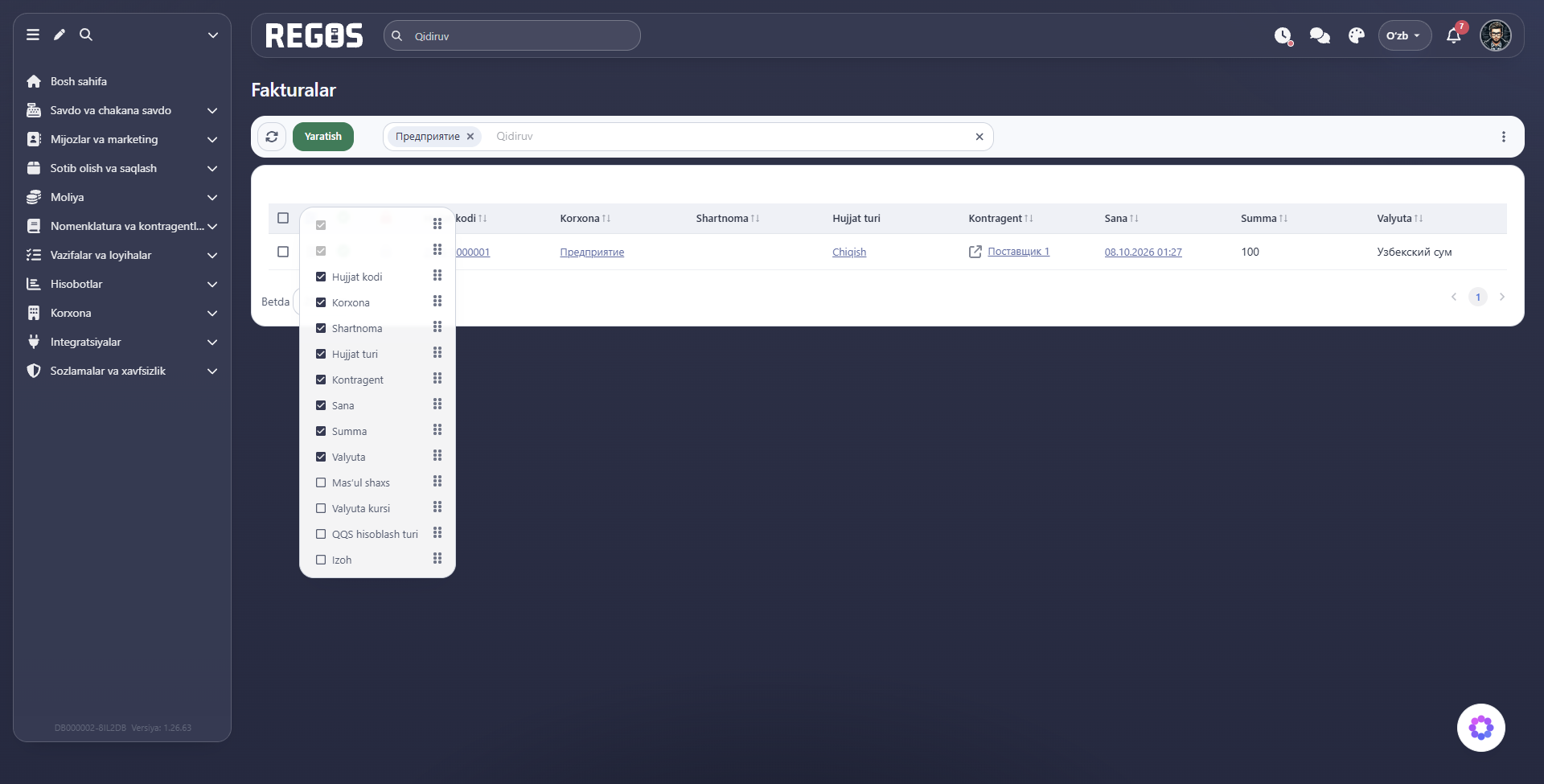This screenshot has width=1544, height=784.
Task: Grab the drag handle for Izoh
Action: 437,559
